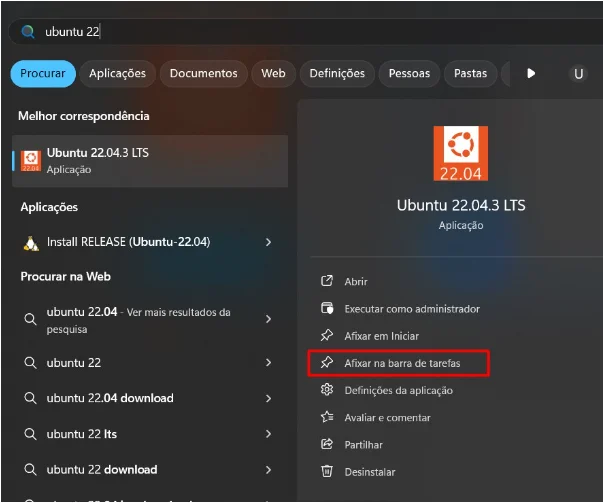Click the pin icon for Afixar em Iniciar
This screenshot has height=503, width=603.
(327, 335)
